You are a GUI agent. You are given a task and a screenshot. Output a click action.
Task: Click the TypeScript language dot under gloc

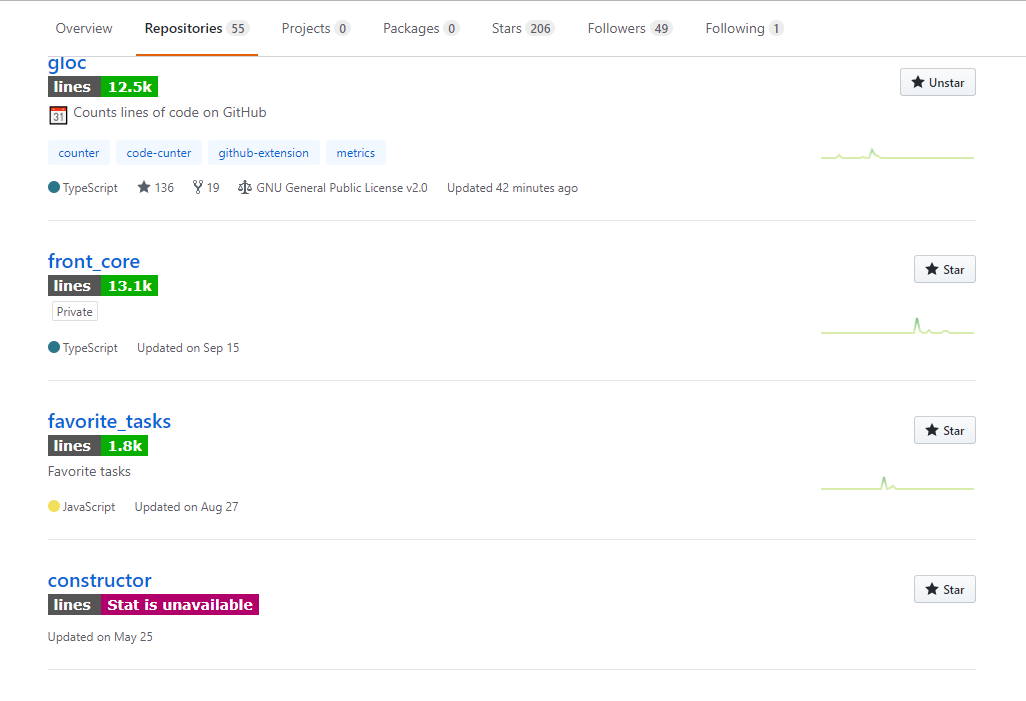[53, 187]
